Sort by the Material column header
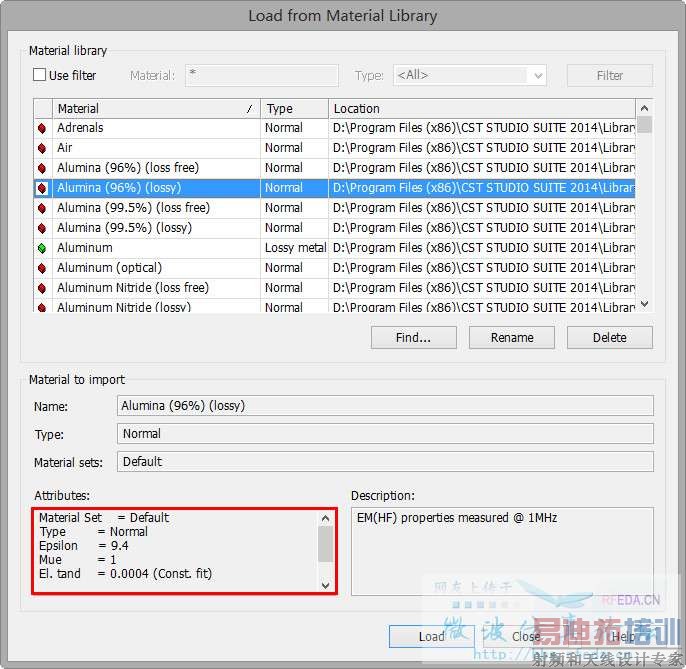The height and width of the screenshot is (669, 686). [x=156, y=109]
